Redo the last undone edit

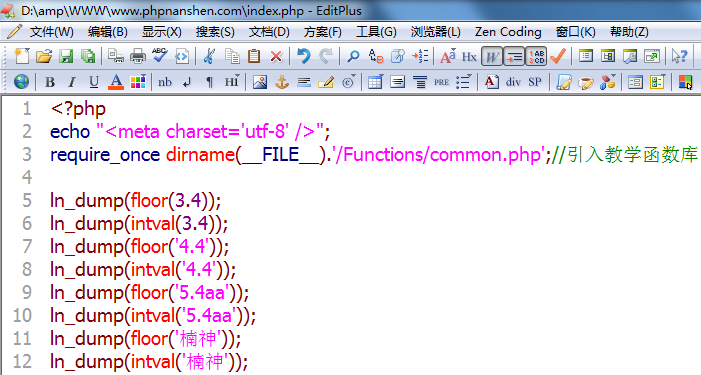point(326,56)
